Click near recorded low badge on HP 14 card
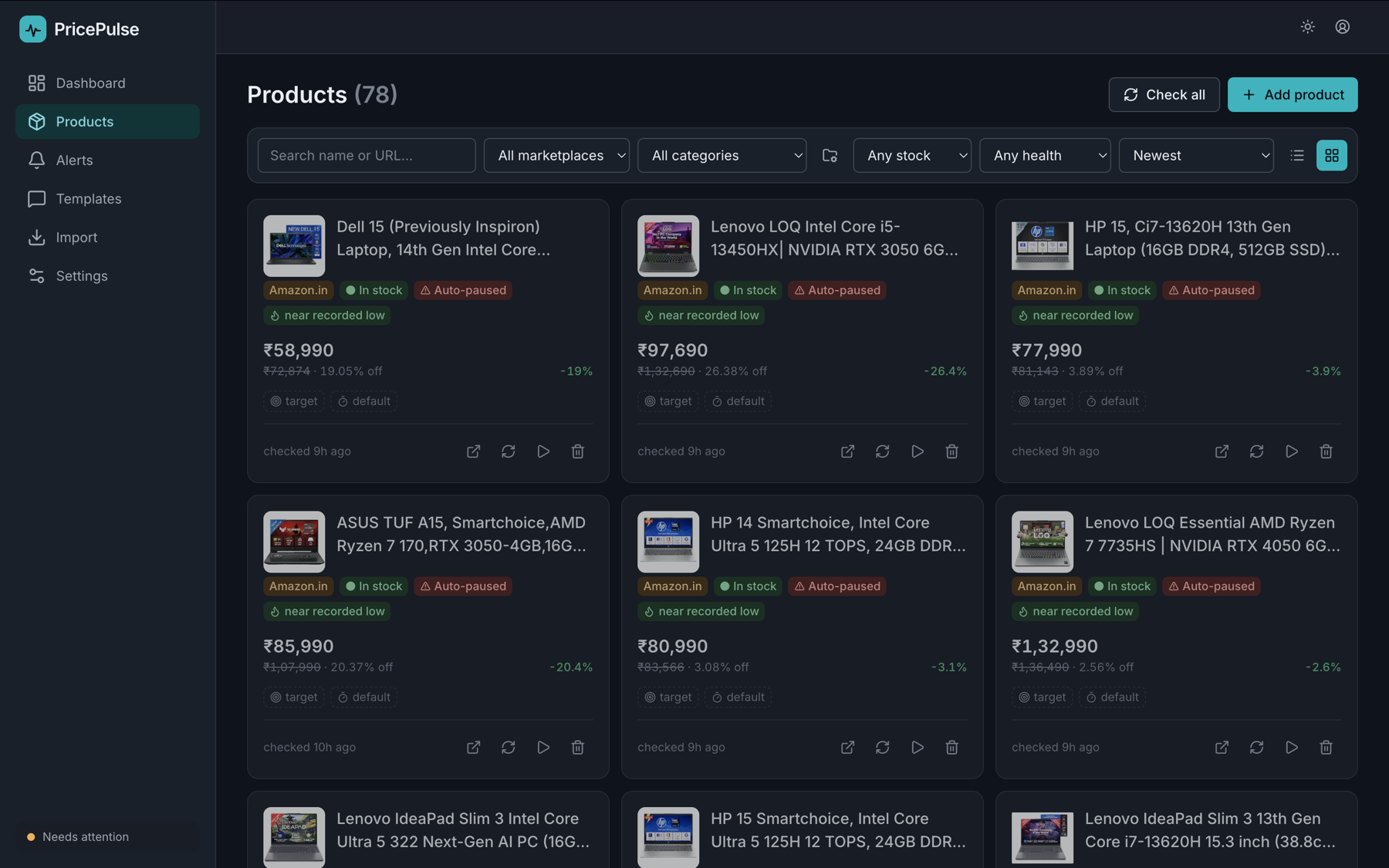 701,611
